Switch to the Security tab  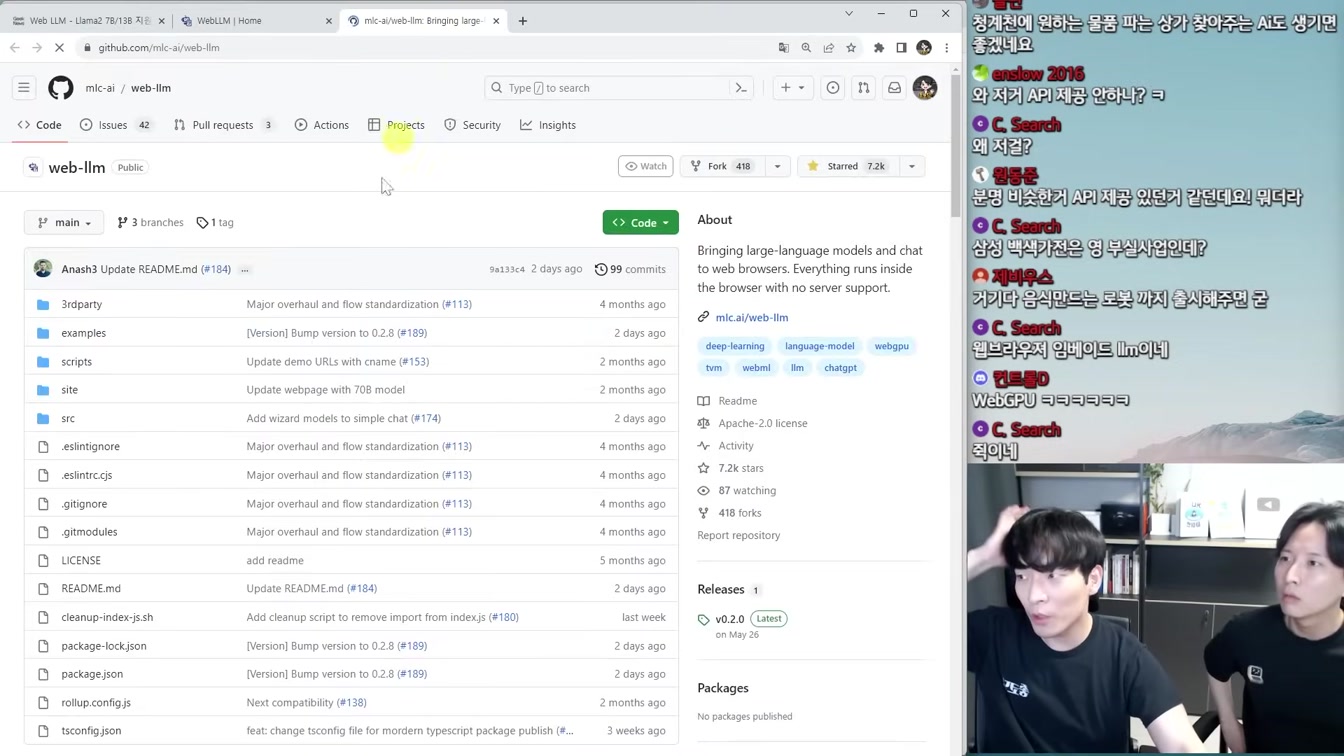pyautogui.click(x=472, y=125)
